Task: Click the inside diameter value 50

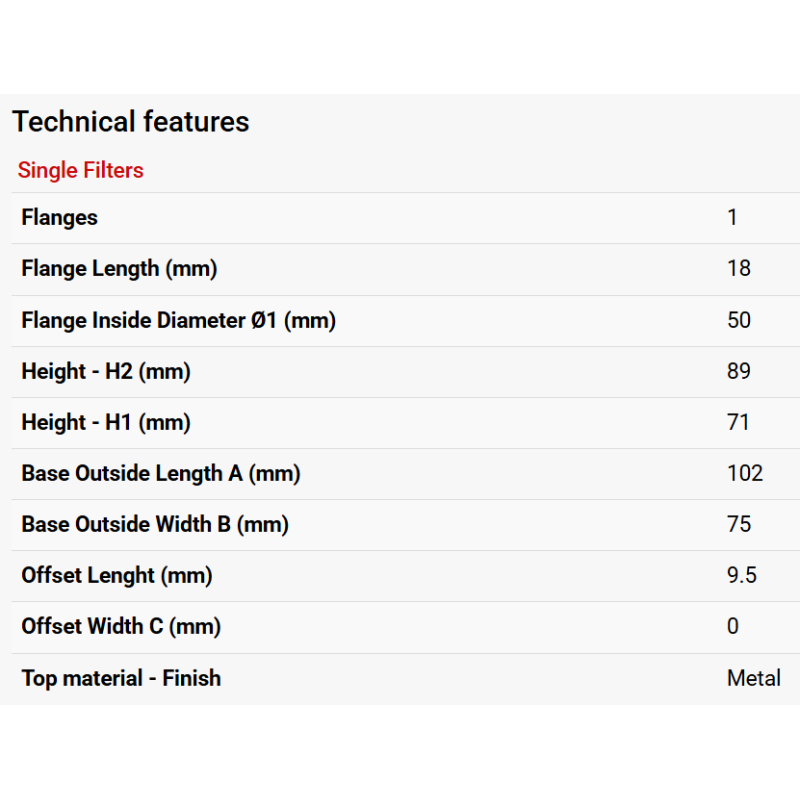Action: point(739,320)
